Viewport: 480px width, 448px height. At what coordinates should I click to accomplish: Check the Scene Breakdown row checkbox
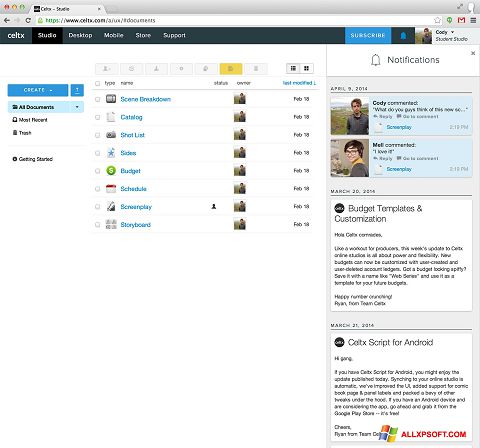(x=97, y=99)
